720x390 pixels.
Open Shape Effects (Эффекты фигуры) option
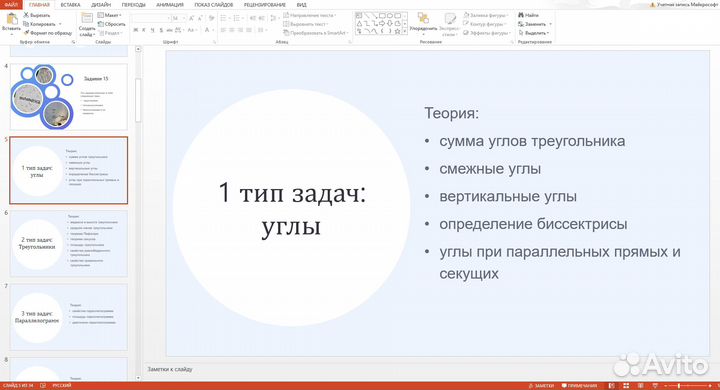pos(486,33)
